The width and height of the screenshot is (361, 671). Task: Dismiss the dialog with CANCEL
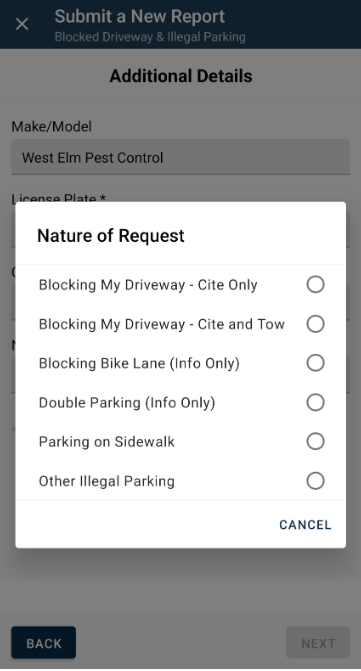305,525
